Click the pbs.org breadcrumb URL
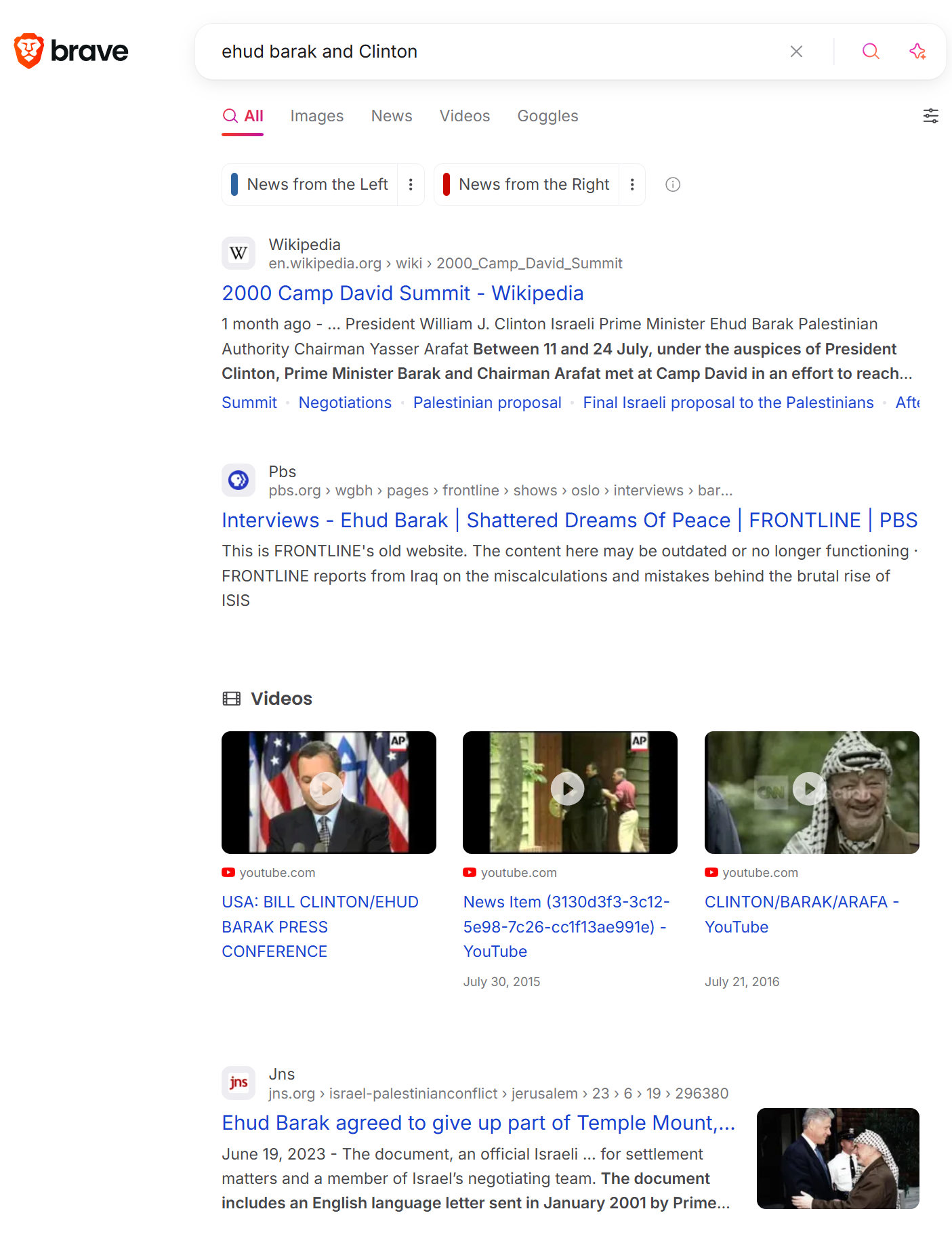The image size is (952, 1249). pos(501,491)
